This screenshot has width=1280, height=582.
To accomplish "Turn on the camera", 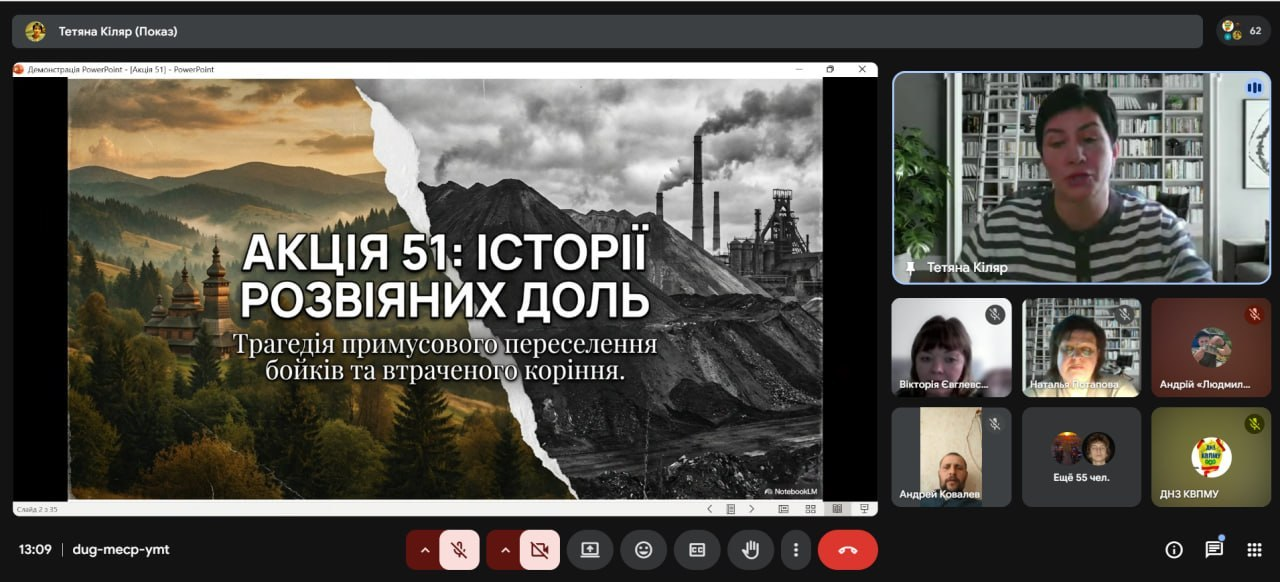I will (x=540, y=550).
